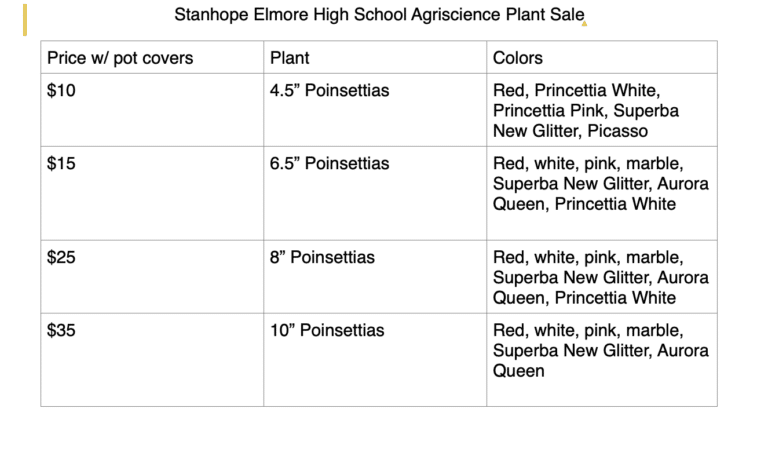Click the Colors cell in the $35 row
Screen dimensions: 768x456
click(x=600, y=350)
